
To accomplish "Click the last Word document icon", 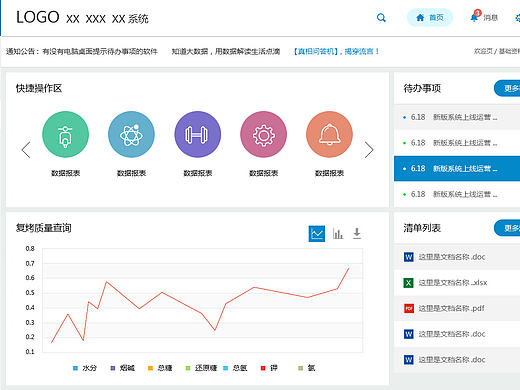I will (409, 360).
